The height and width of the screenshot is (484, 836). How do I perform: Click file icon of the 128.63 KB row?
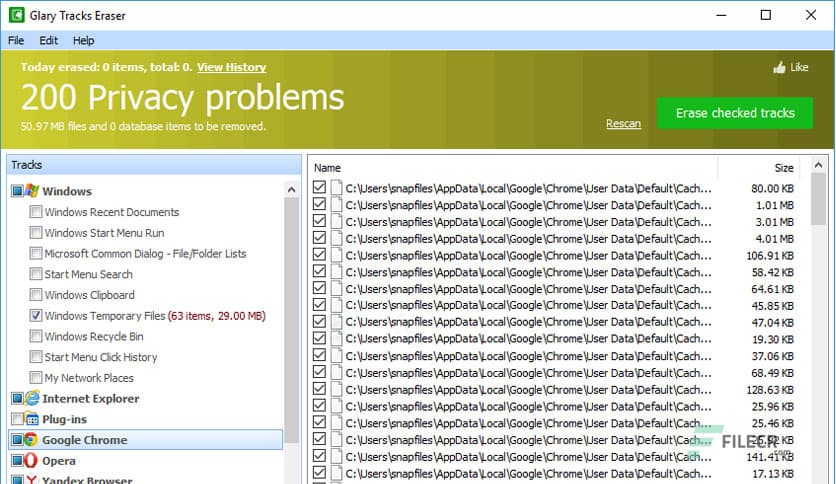(336, 389)
